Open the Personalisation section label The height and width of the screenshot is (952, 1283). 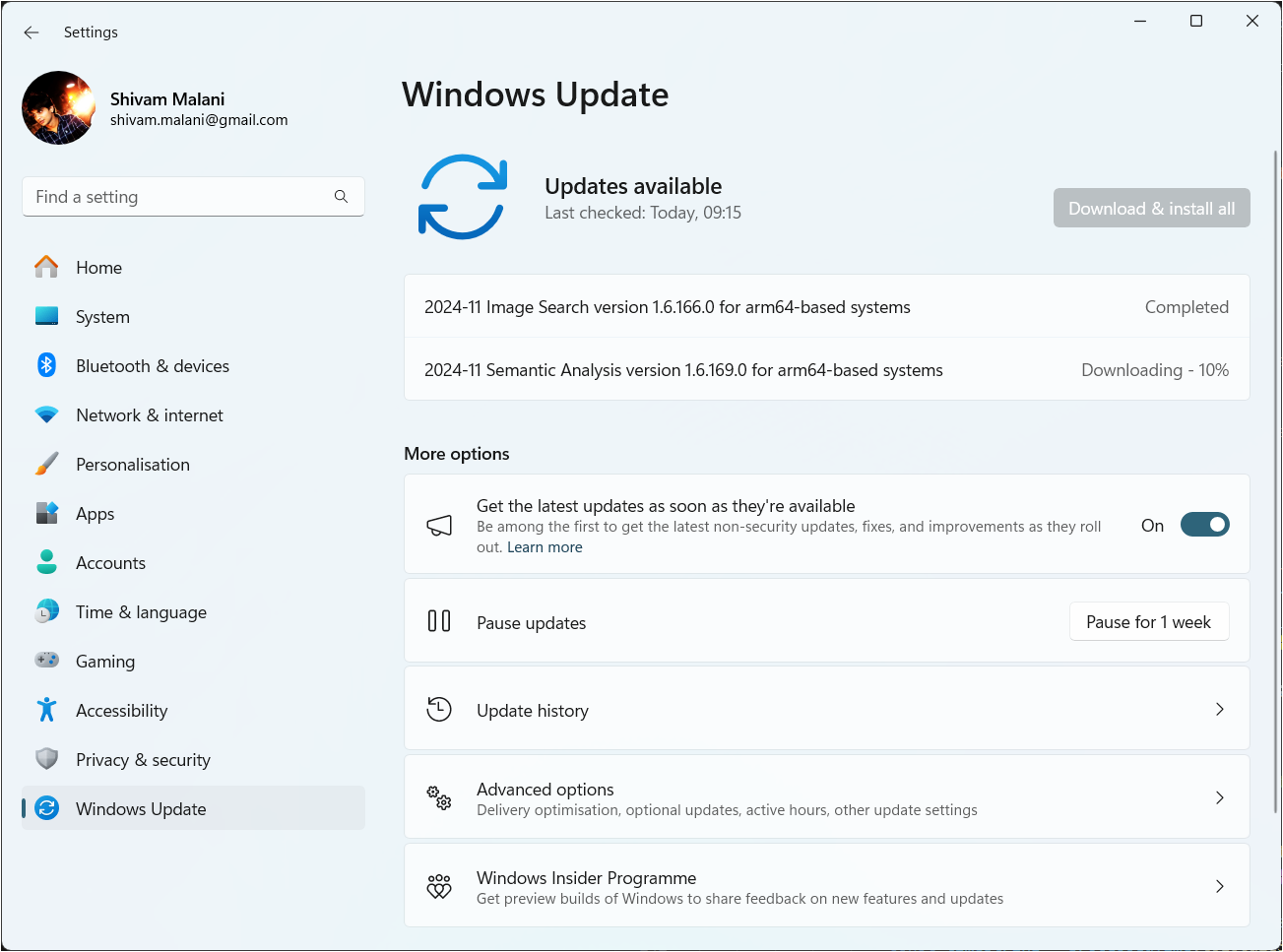click(x=133, y=465)
